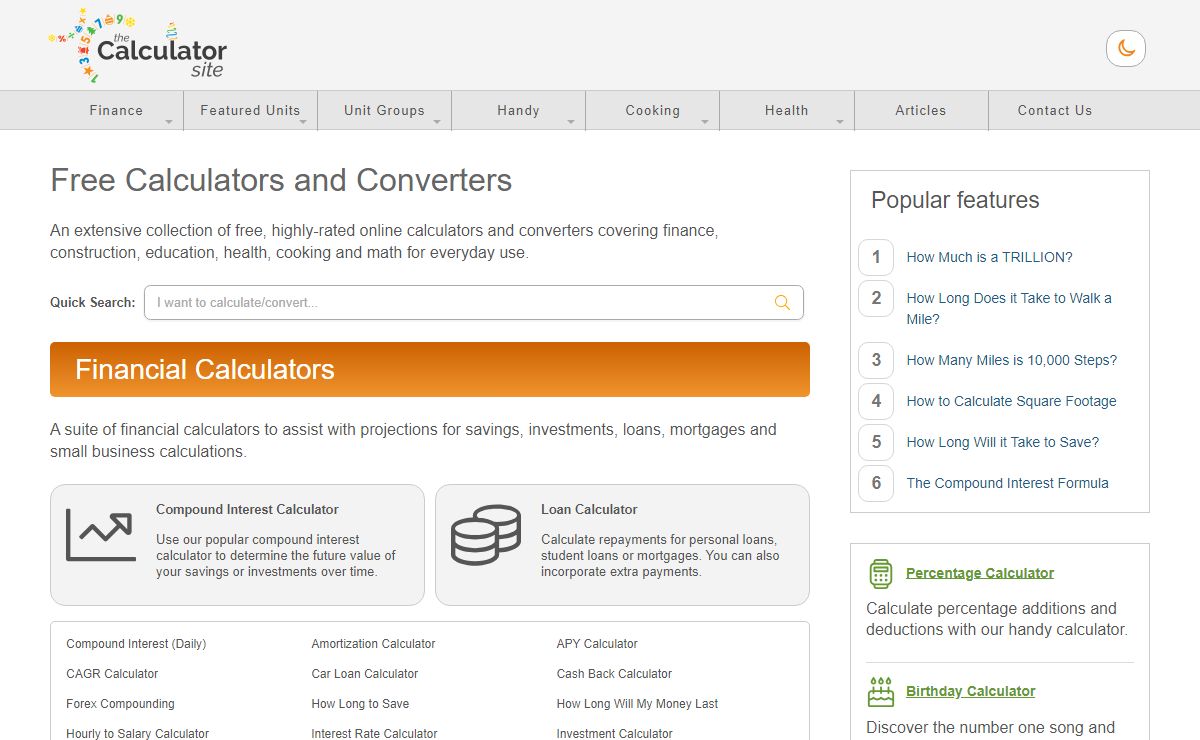
Task: Click the number 4 badge in Popular features
Action: point(876,401)
